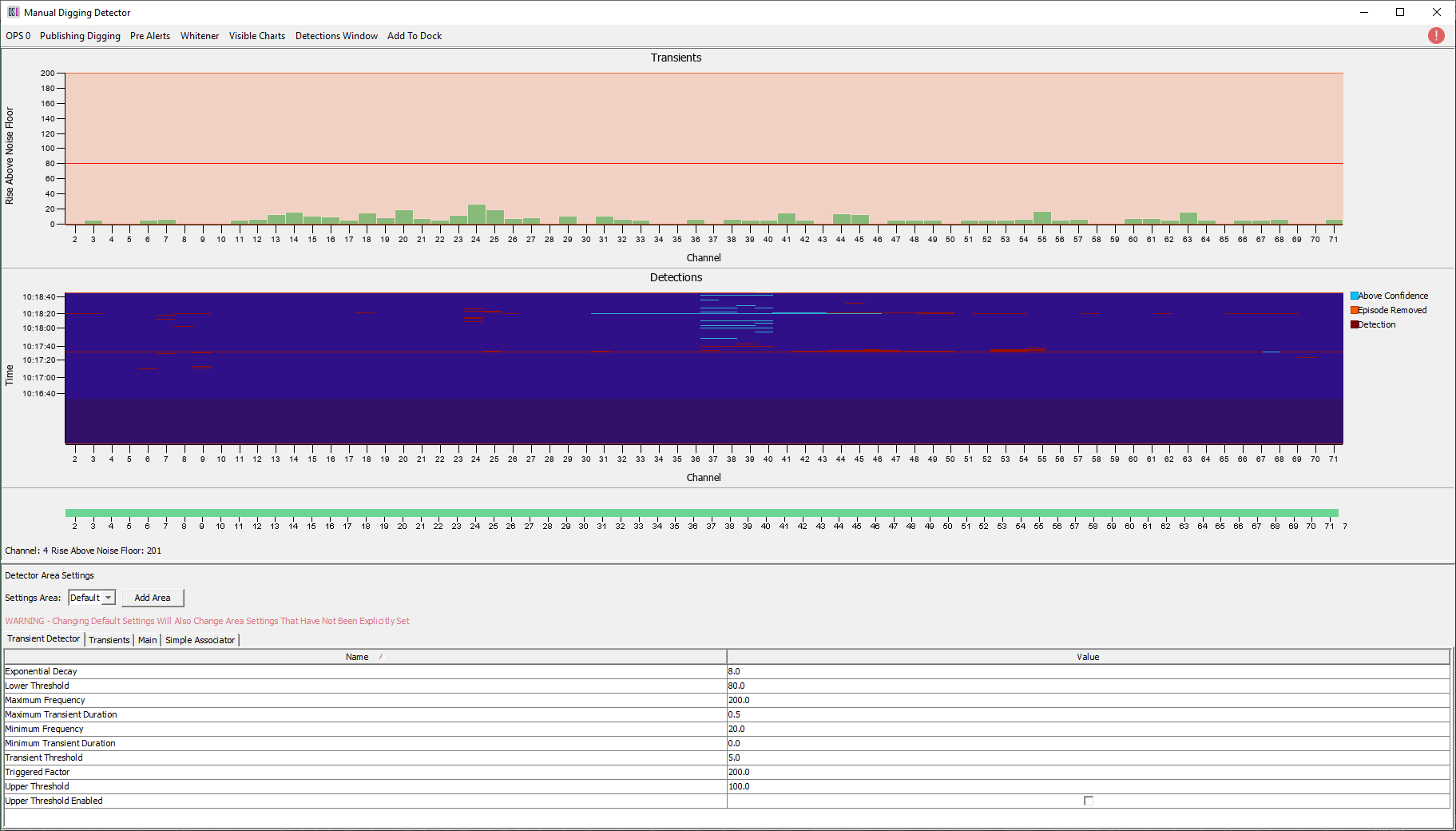
Task: Click the Above Confidence legend swatch
Action: pos(1355,296)
